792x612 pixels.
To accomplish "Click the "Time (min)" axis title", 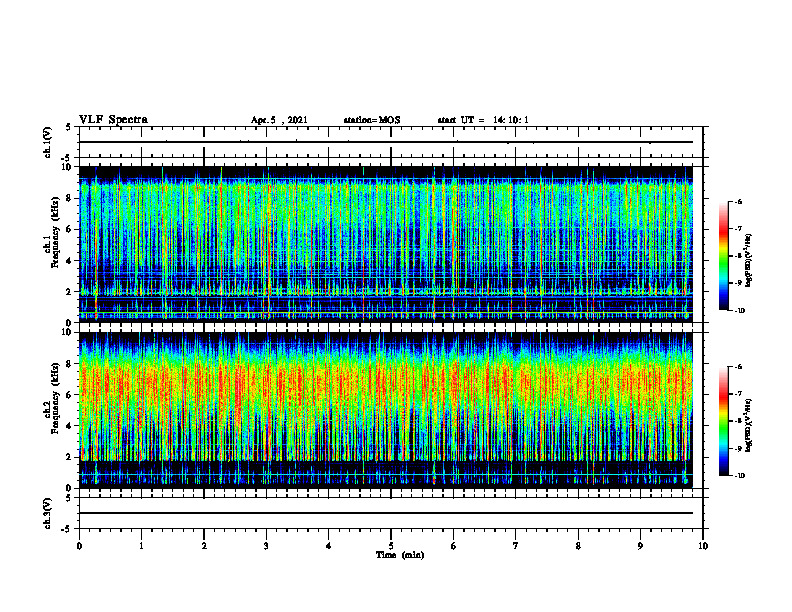I will click(400, 555).
